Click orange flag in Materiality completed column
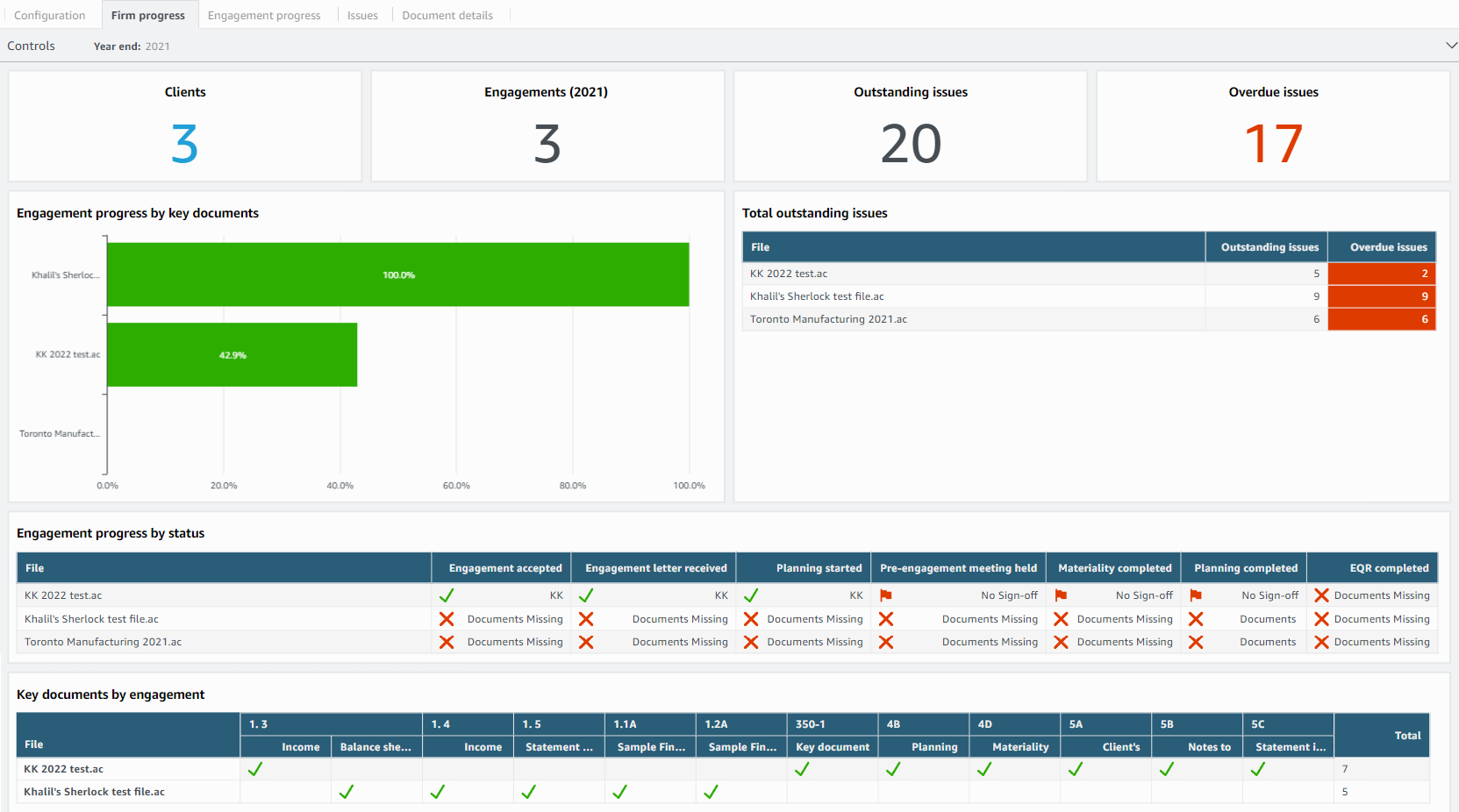Screen dimensions: 1459x812 point(1061,595)
